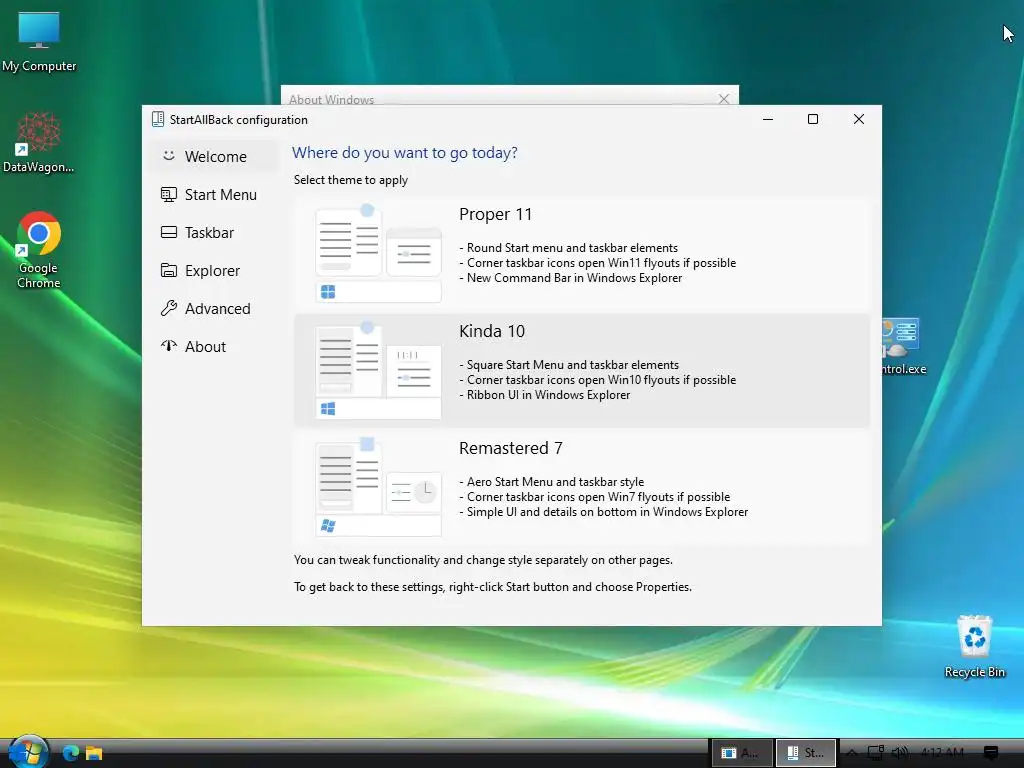The image size is (1024, 768).
Task: Apply the Proper 11 theme
Action: click(581, 253)
